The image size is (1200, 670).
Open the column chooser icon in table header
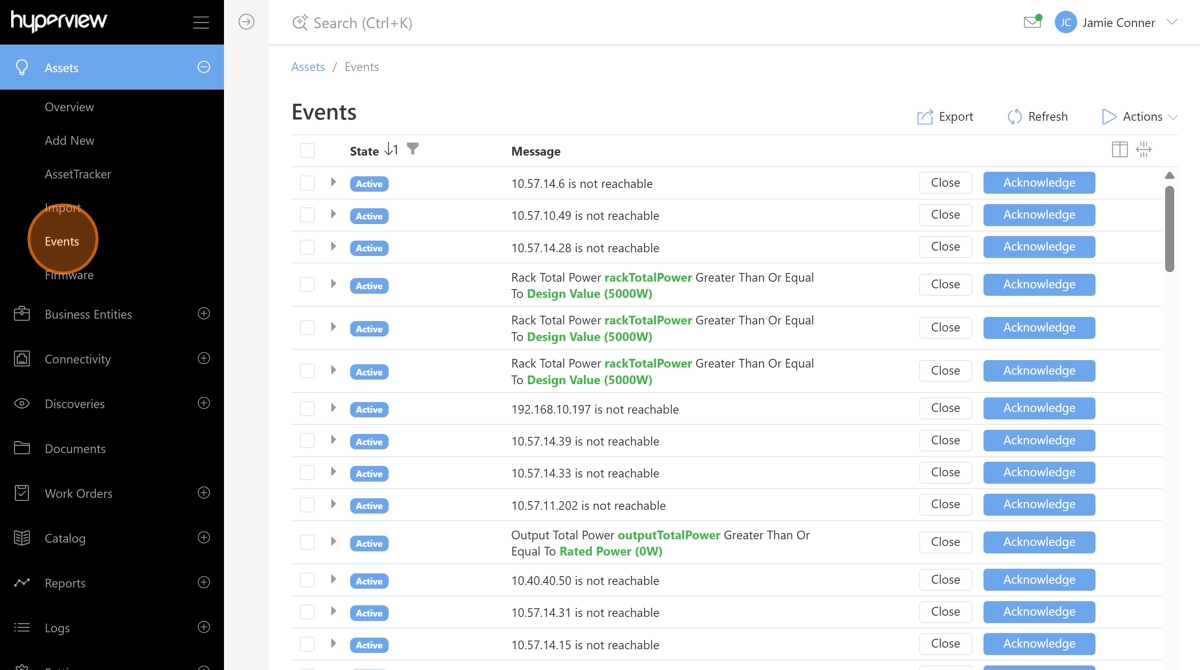pos(1119,150)
